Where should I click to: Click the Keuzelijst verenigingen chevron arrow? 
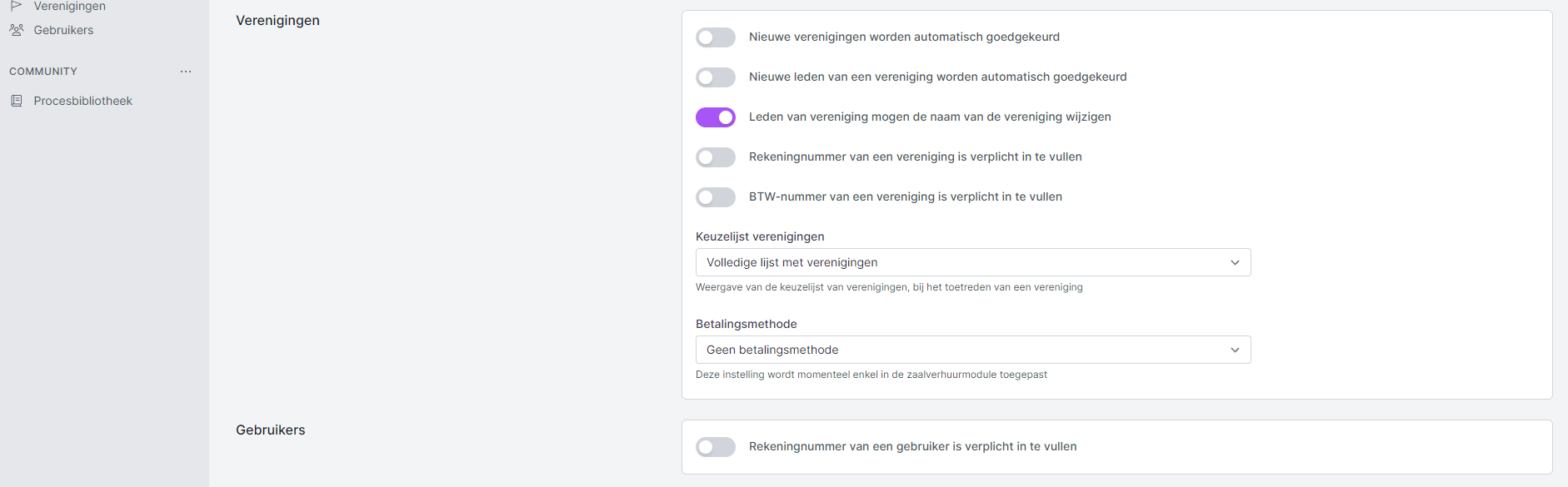(x=1235, y=262)
